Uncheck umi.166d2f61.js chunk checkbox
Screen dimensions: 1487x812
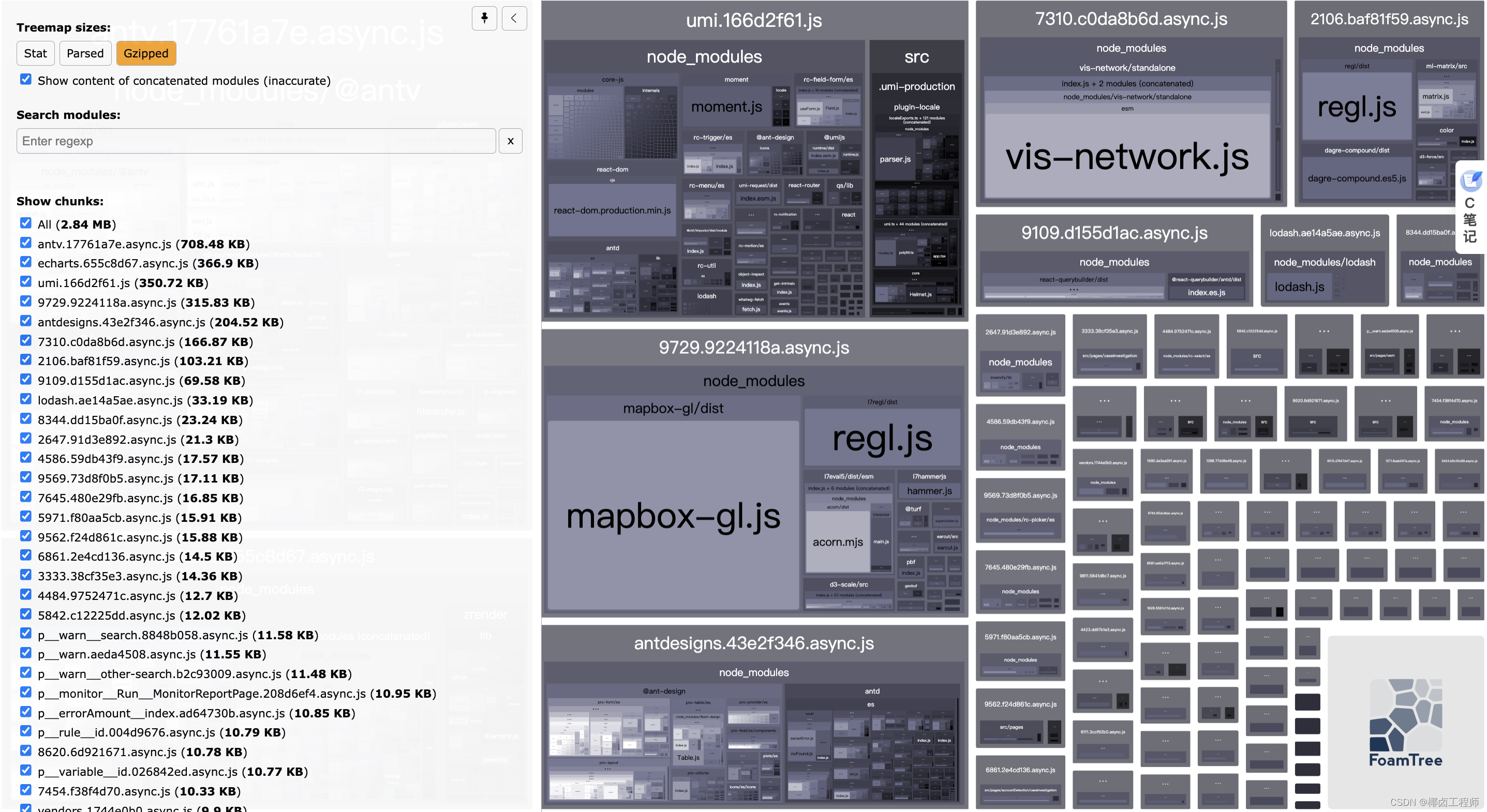[25, 282]
